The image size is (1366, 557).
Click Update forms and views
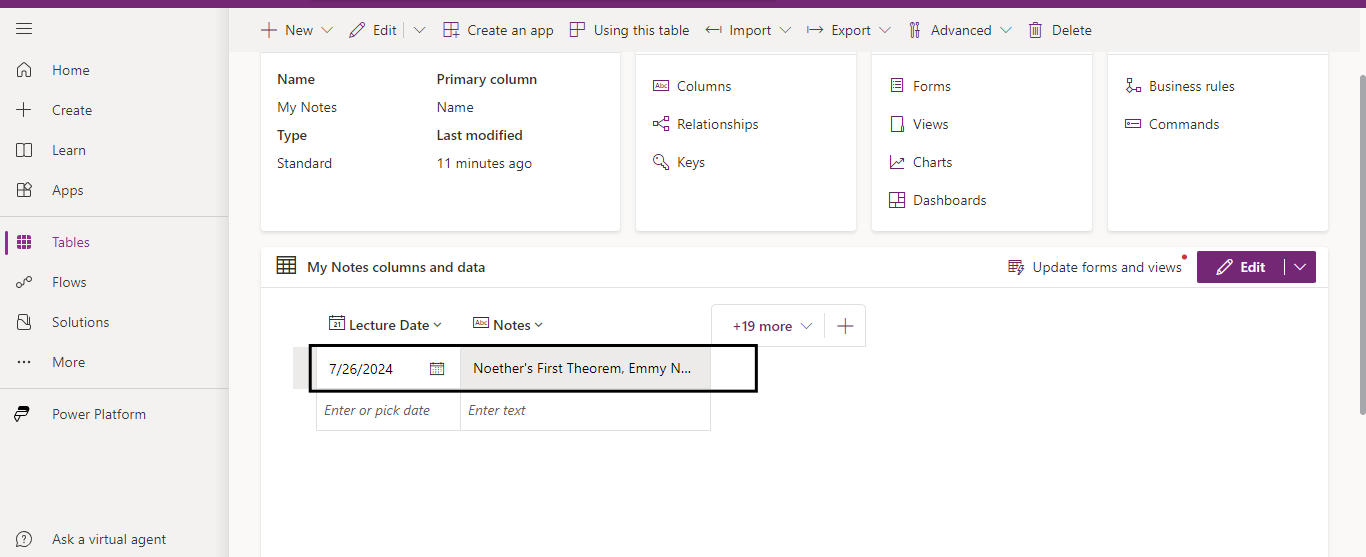[1095, 267]
